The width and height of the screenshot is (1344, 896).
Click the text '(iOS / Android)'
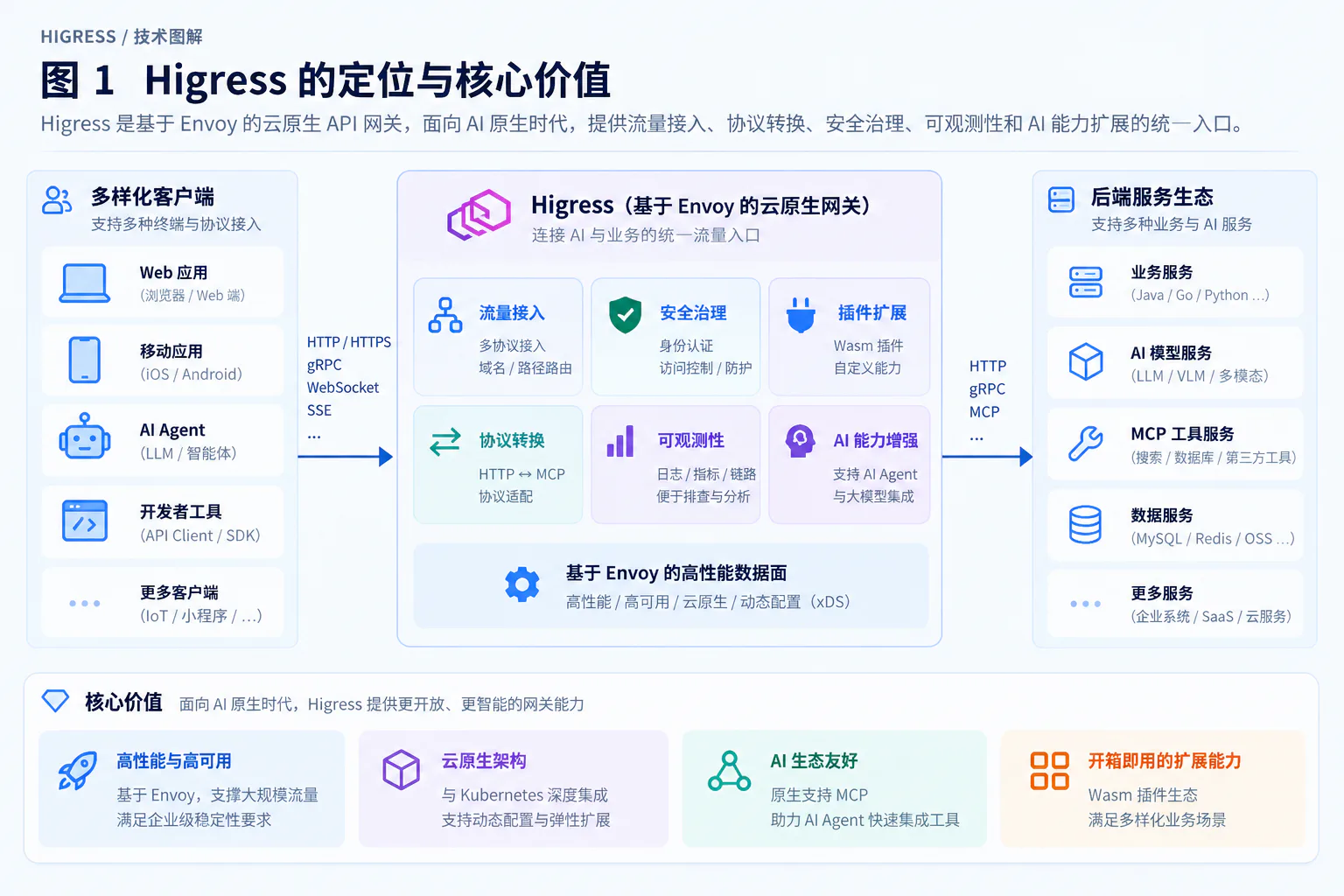(x=191, y=374)
